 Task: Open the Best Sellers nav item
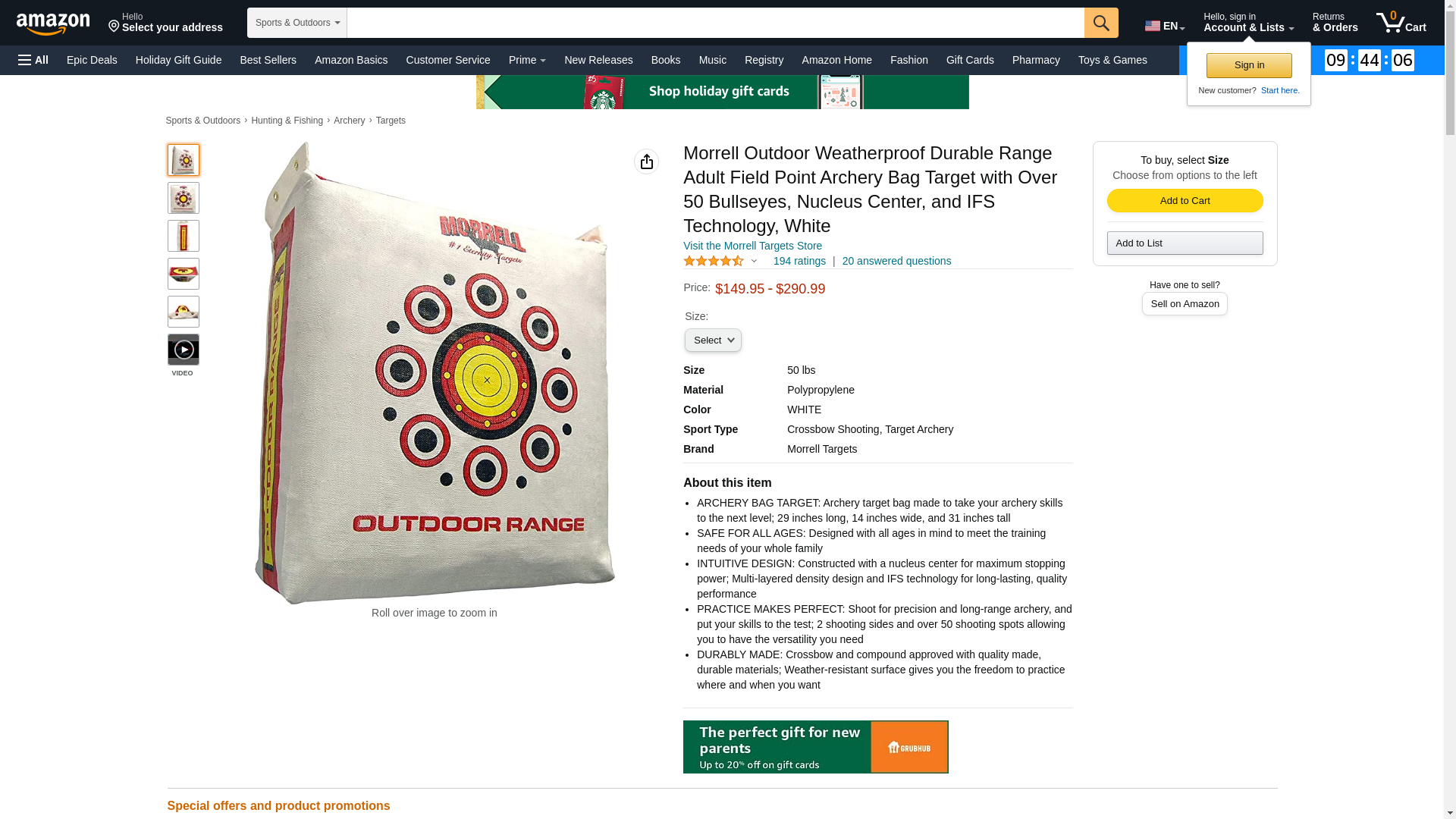click(268, 60)
